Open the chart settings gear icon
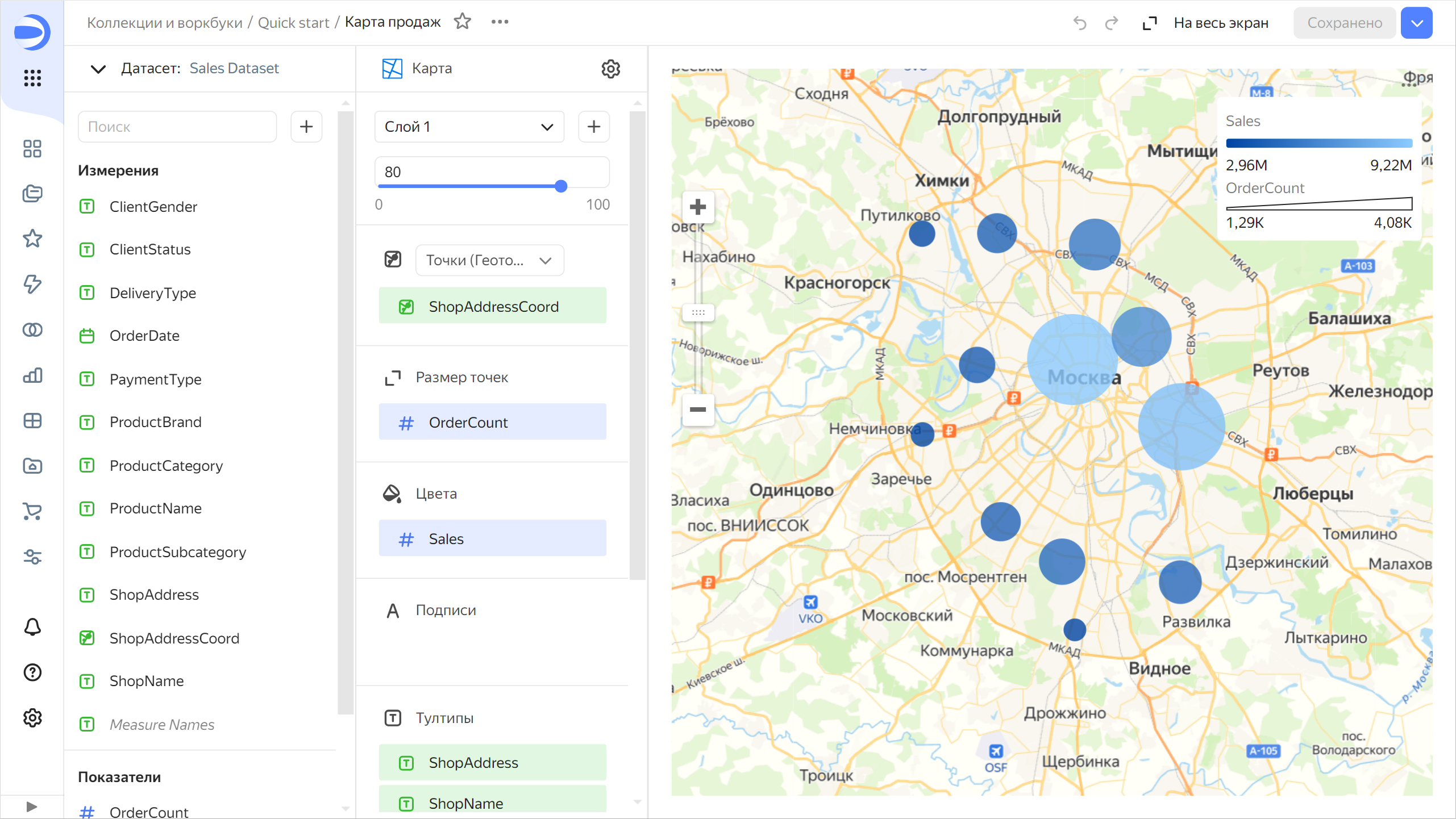 pos(610,69)
